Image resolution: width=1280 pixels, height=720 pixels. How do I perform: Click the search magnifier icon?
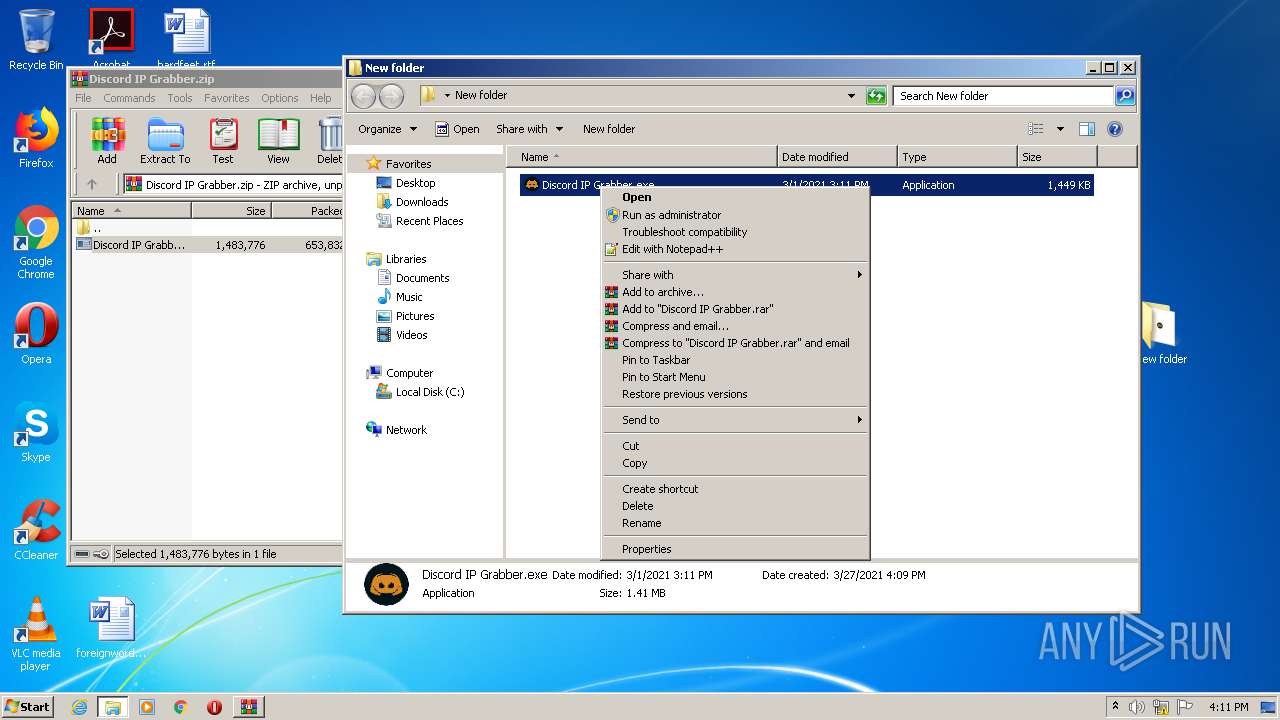click(1125, 96)
